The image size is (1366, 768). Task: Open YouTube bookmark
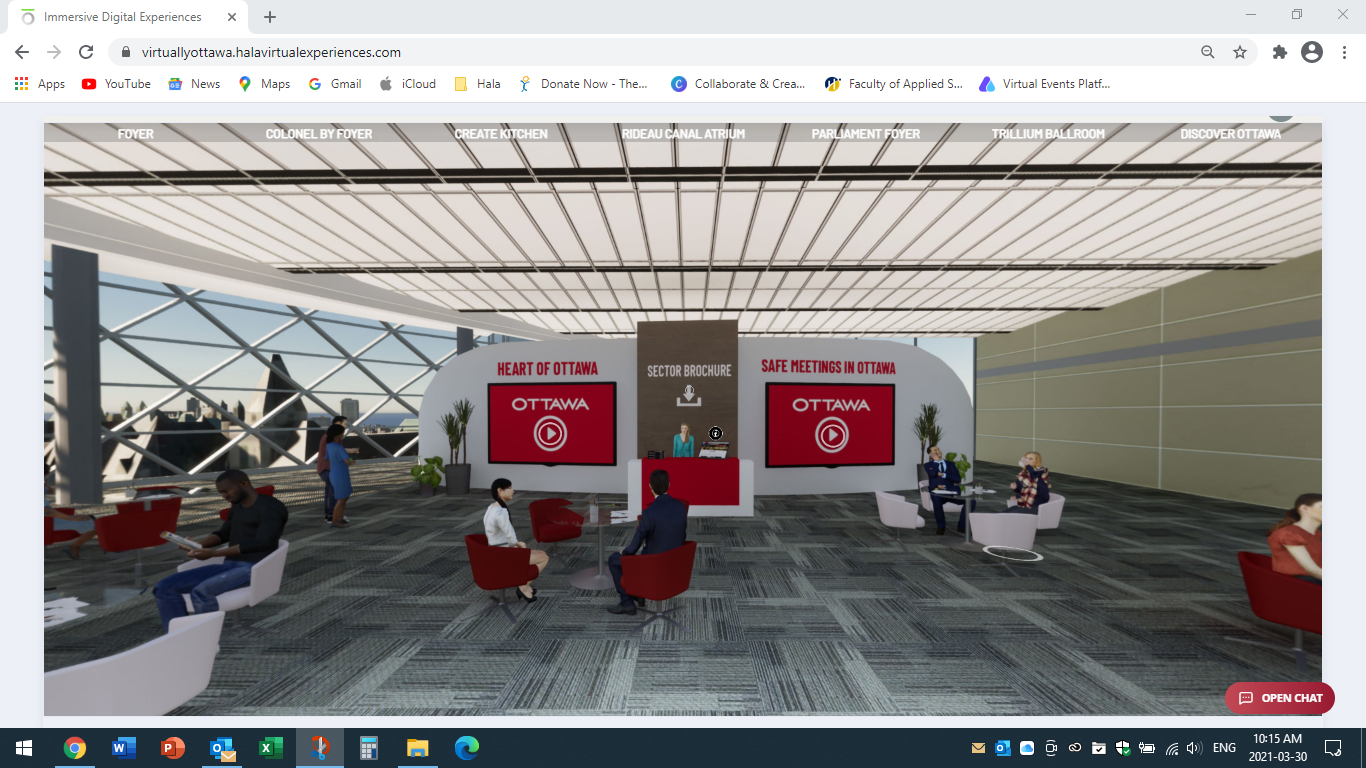[116, 84]
